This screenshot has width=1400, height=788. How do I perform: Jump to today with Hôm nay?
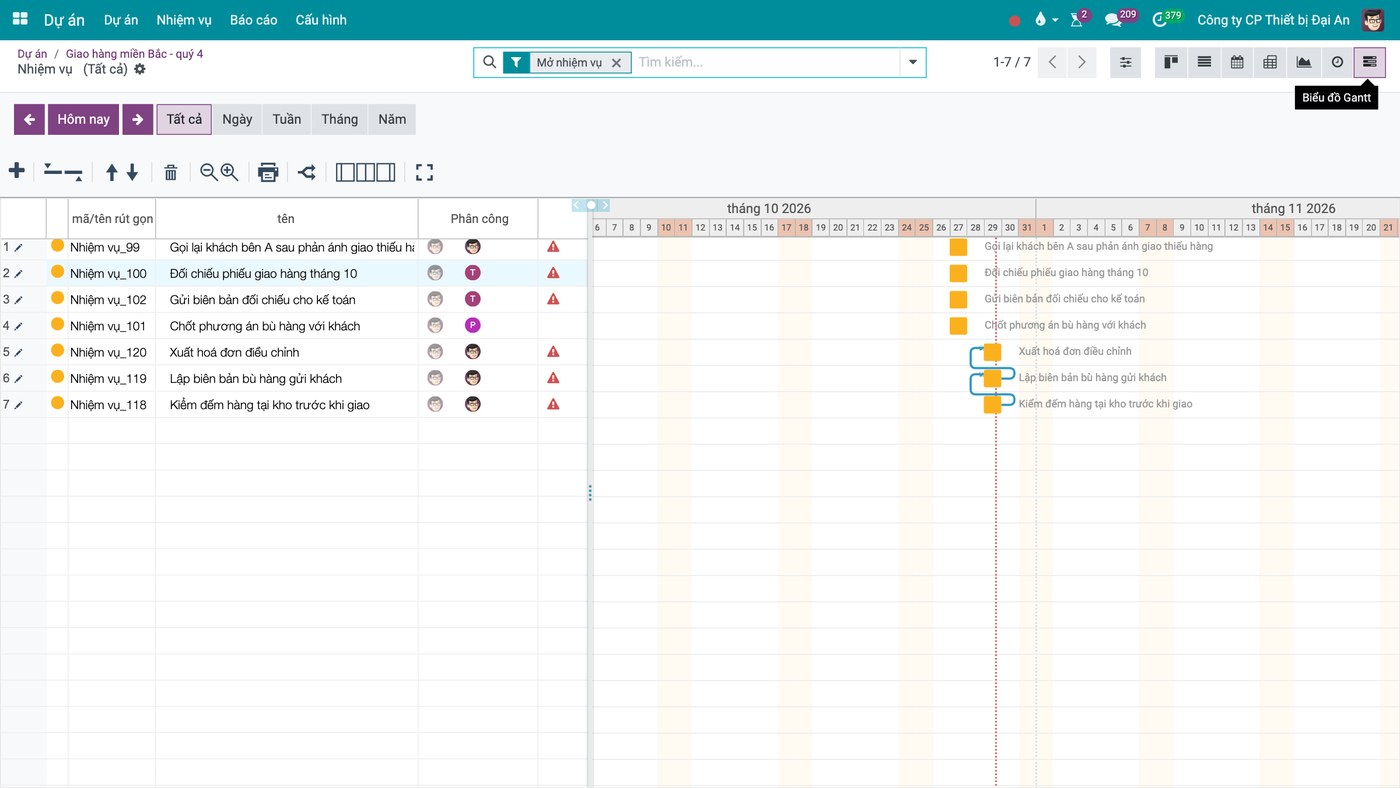coord(84,119)
